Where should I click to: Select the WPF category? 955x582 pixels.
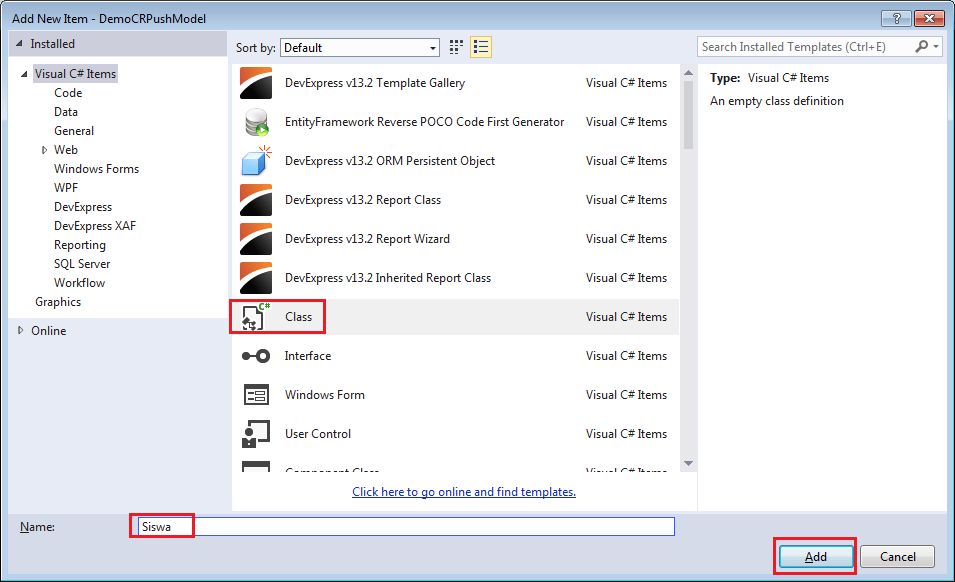pos(66,188)
